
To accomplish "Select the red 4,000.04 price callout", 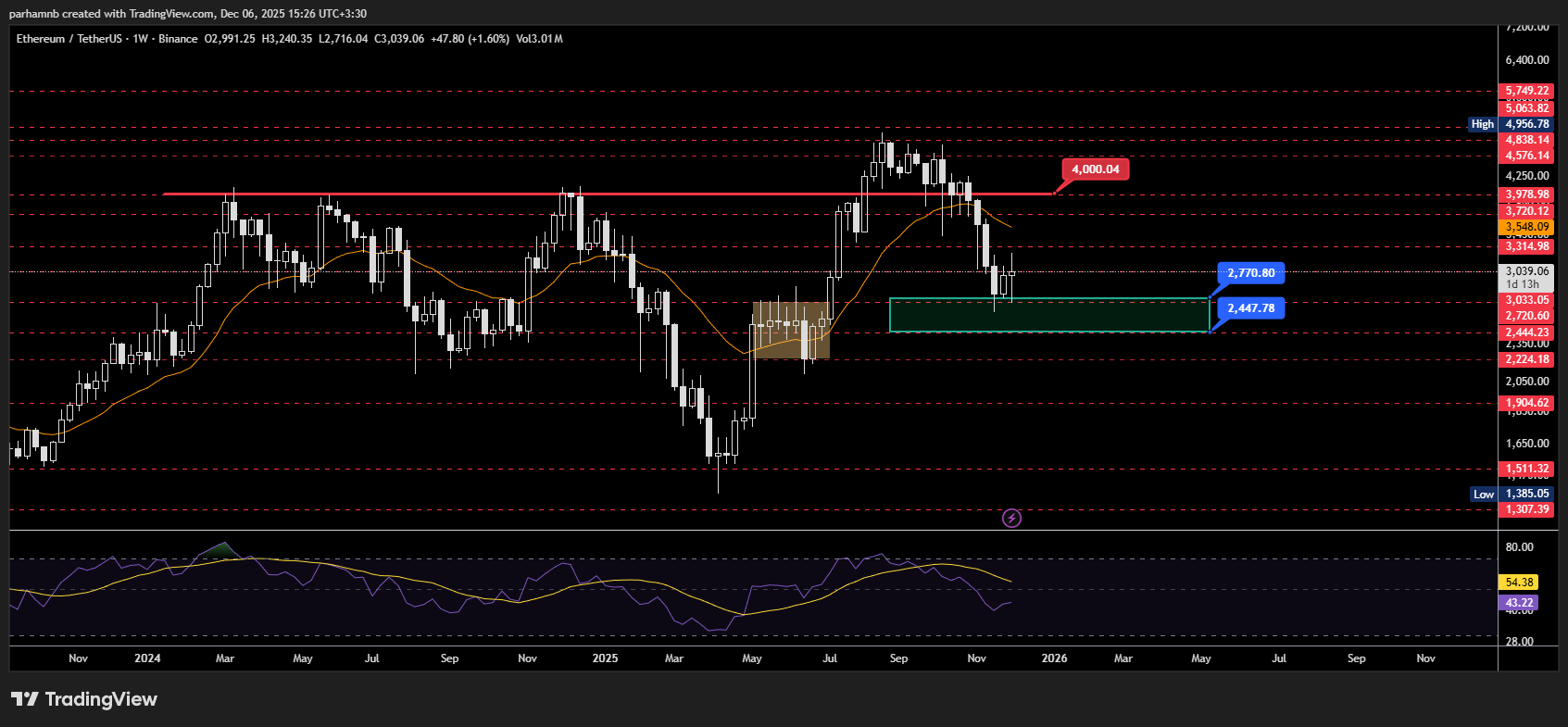I will pyautogui.click(x=1095, y=169).
